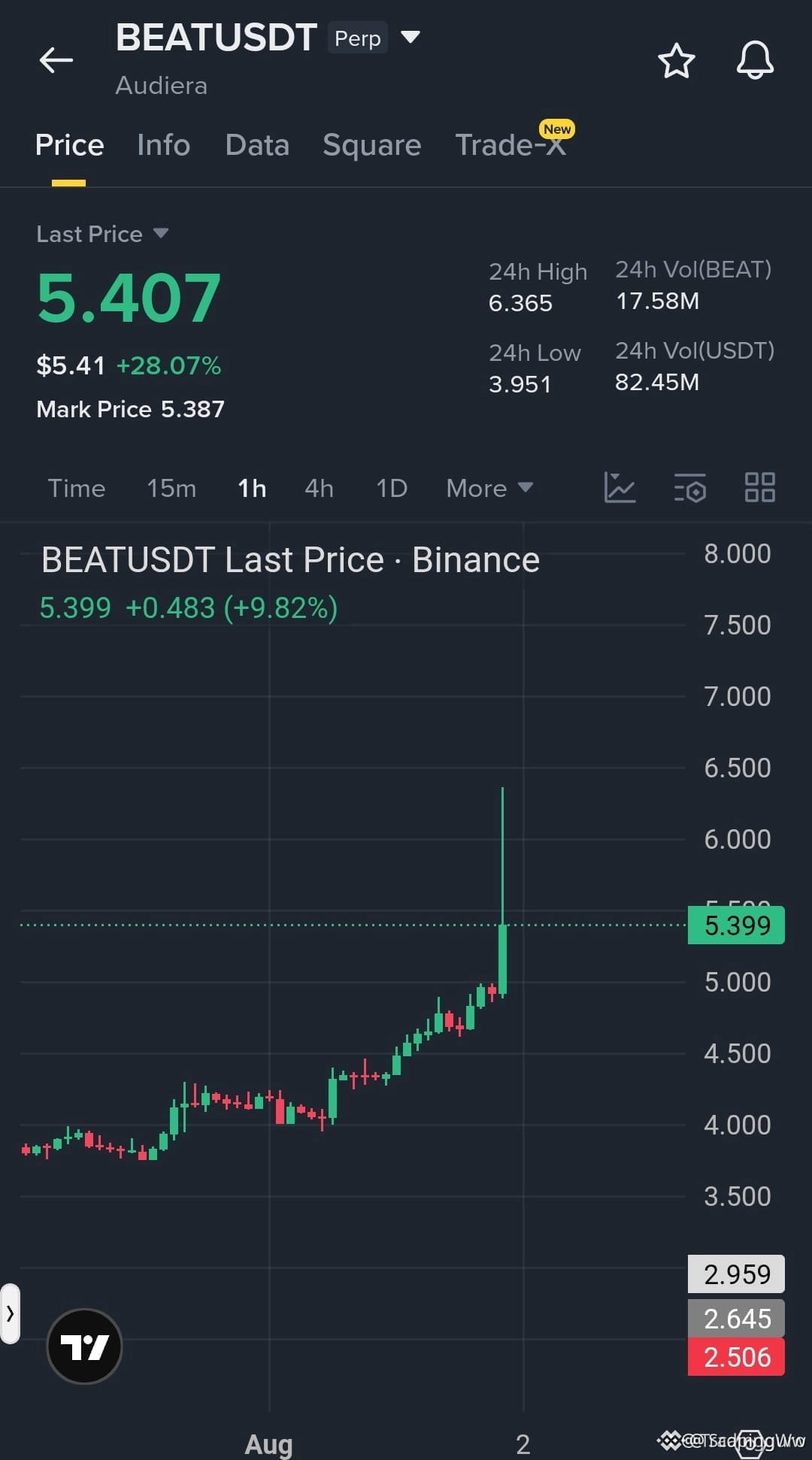812x1460 pixels.
Task: Switch to the Info tab
Action: [163, 144]
